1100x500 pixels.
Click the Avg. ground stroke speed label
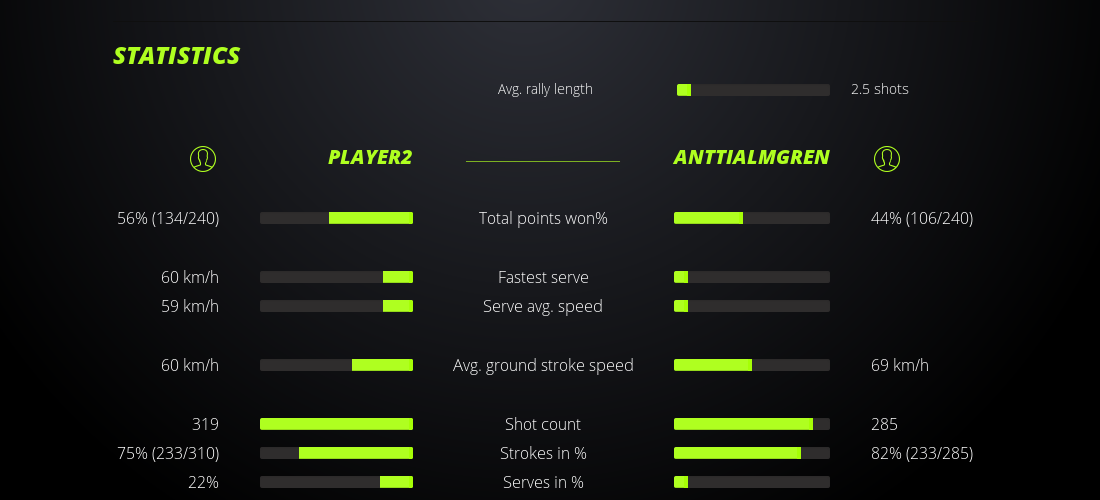(543, 365)
